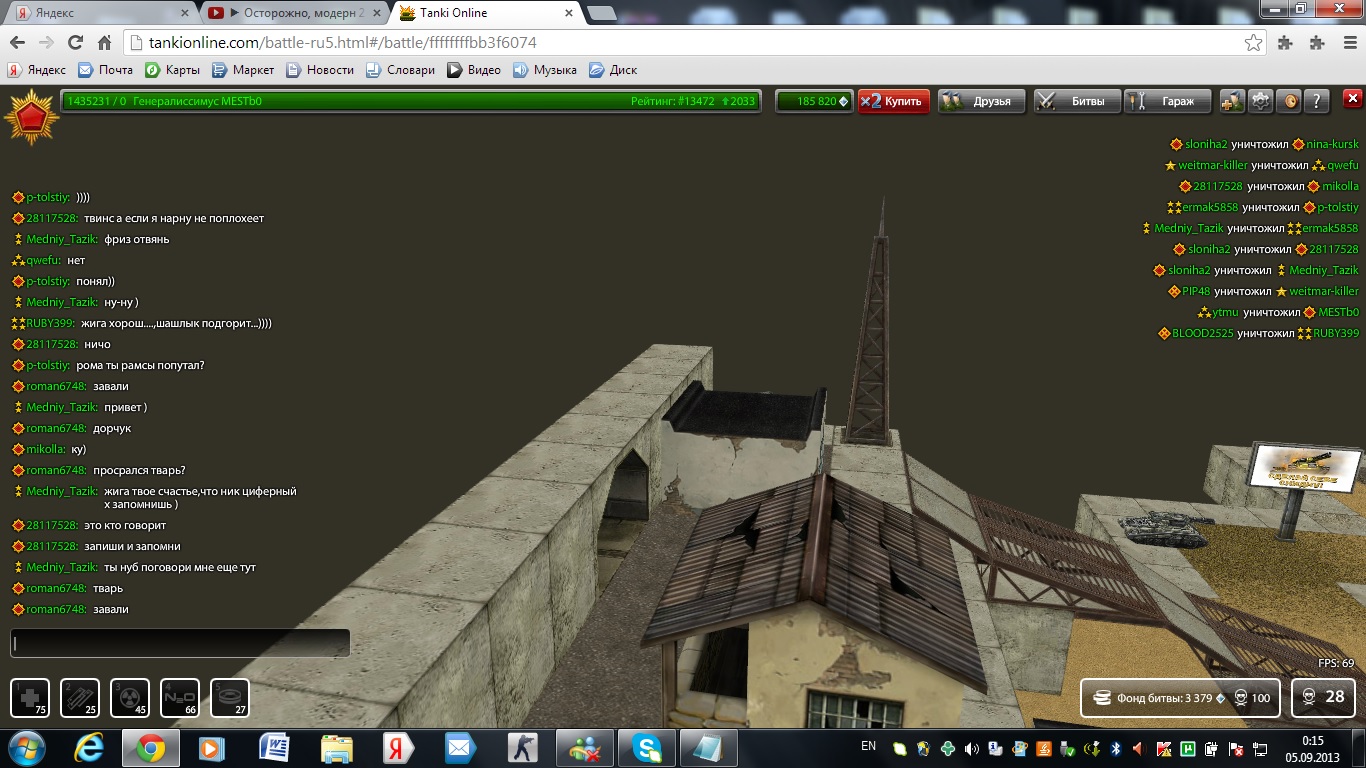This screenshot has width=1366, height=768.
Task: Open the Гараж garage
Action: tap(1167, 101)
